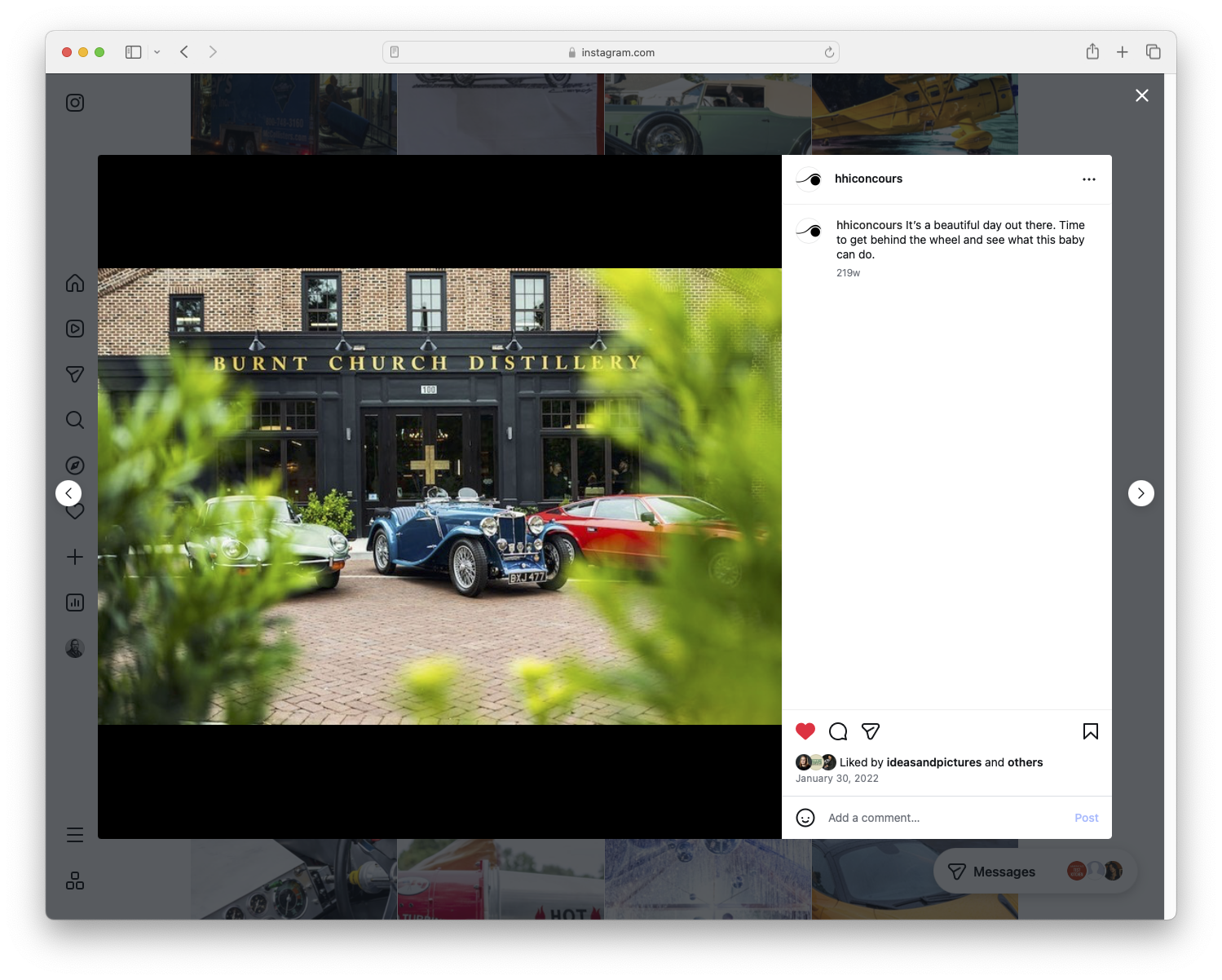This screenshot has width=1222, height=980.
Task: Unlike the post via the red heart
Action: [x=805, y=731]
